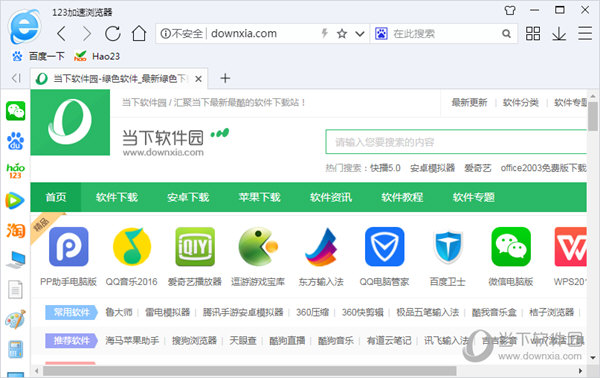
Task: Open the downloads manager arrow icon
Action: tap(559, 34)
